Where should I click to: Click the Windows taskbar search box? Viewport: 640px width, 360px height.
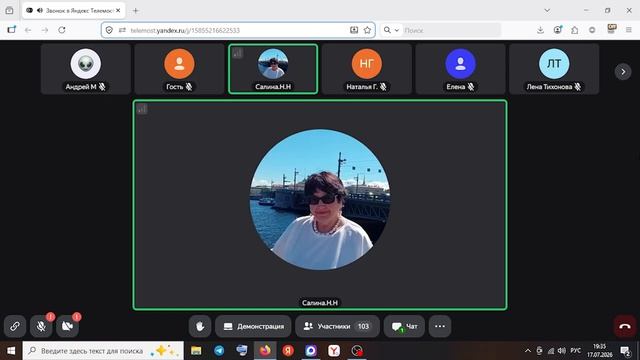pos(103,351)
